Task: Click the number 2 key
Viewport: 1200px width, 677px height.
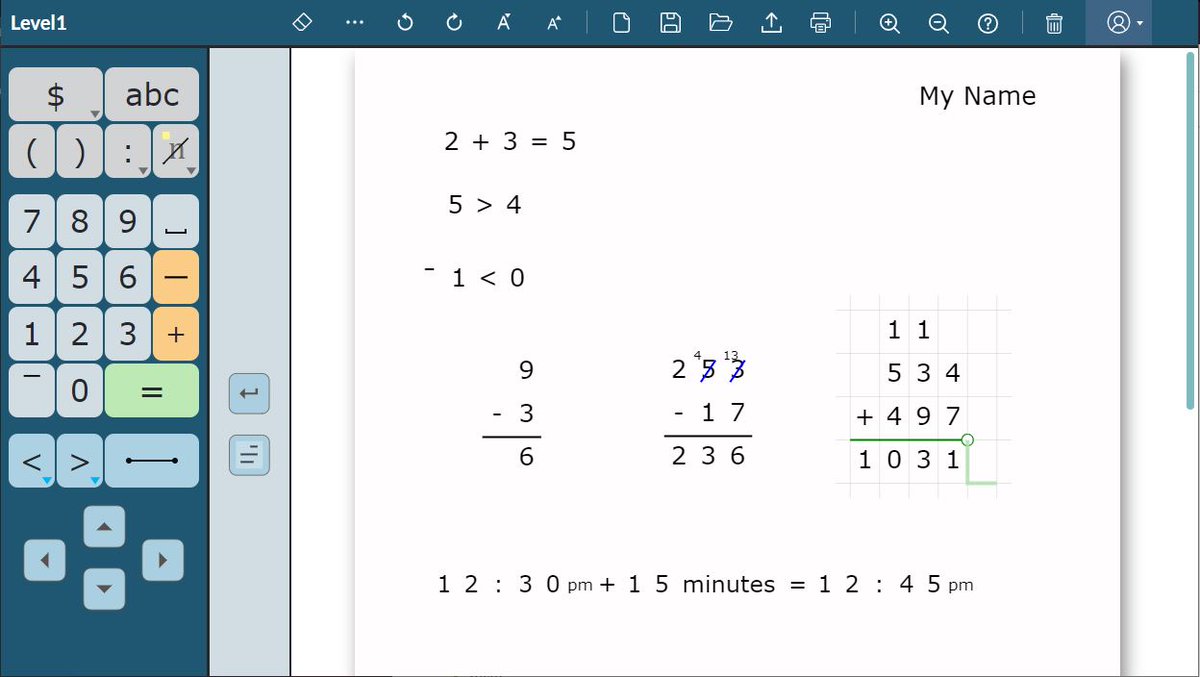Action: 80,334
